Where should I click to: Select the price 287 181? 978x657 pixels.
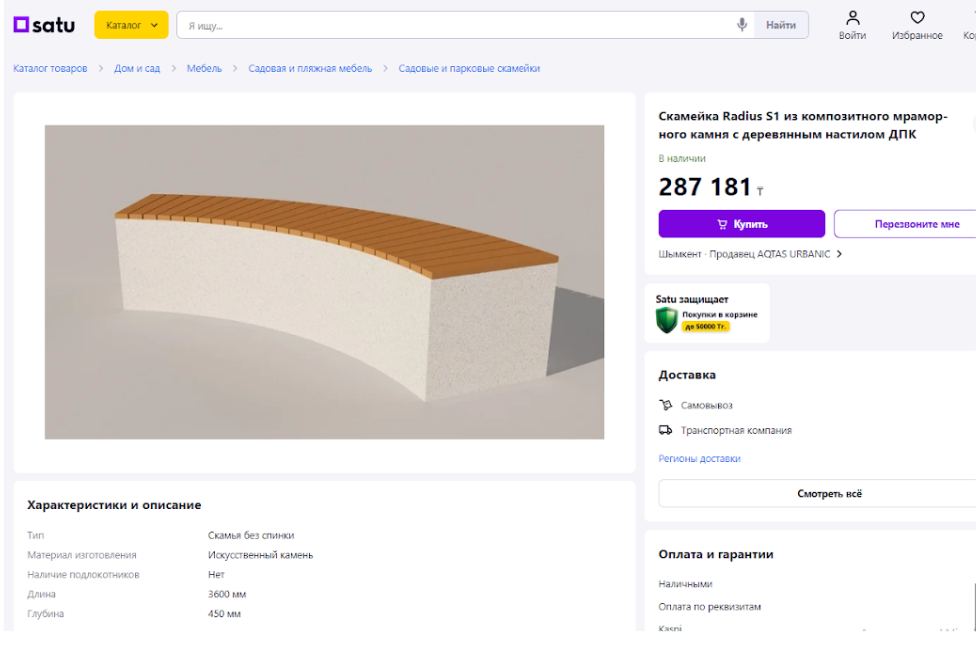point(705,187)
